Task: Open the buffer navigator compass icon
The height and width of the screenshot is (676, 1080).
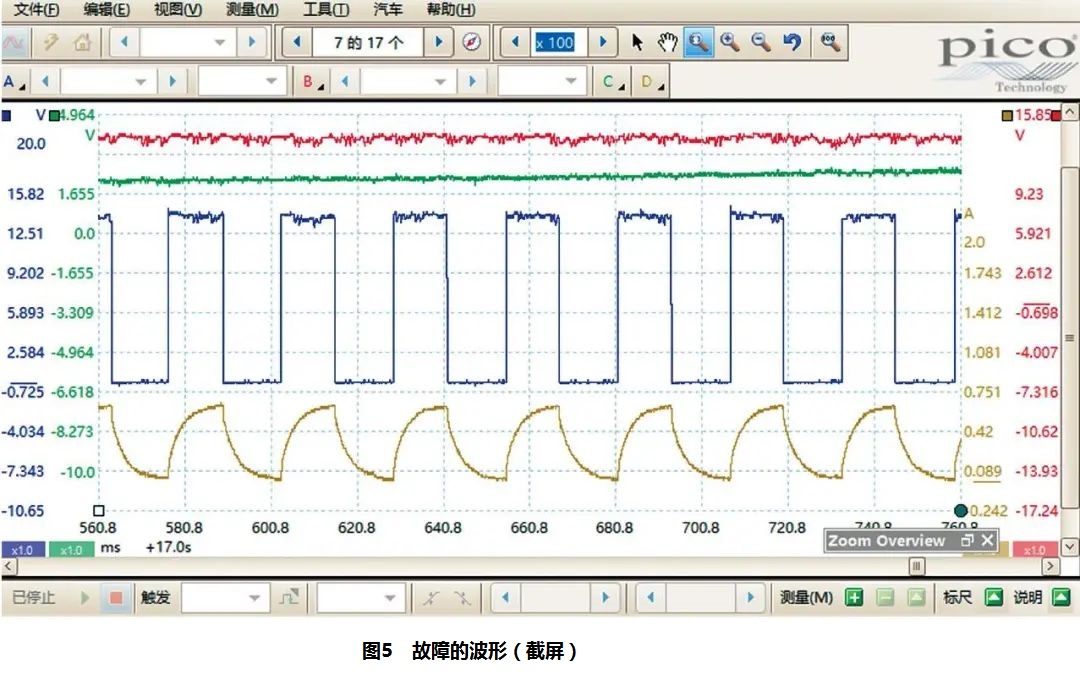Action: pos(471,43)
